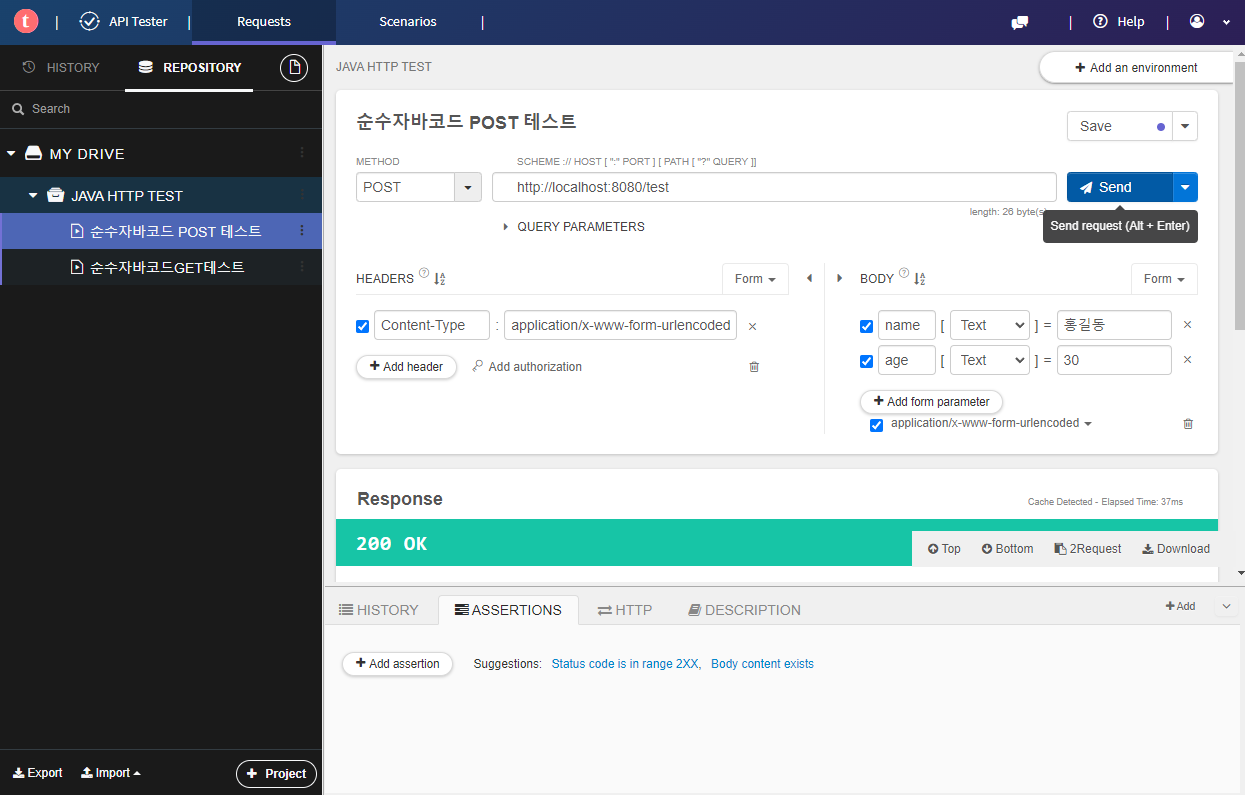1245x795 pixels.
Task: Open the REPOSITORY sidebar tab
Action: (189, 67)
